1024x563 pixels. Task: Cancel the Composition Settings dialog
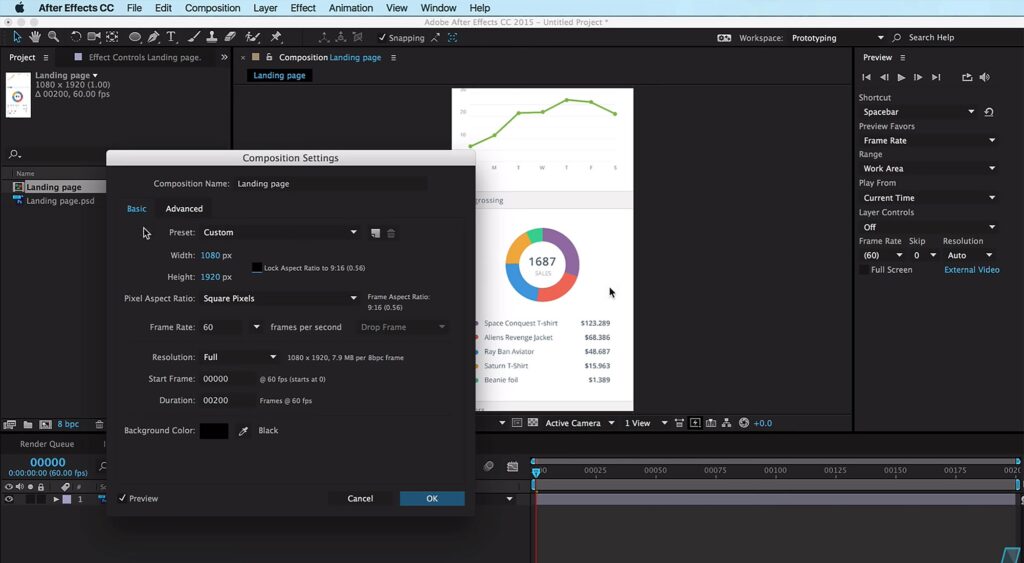click(x=360, y=498)
